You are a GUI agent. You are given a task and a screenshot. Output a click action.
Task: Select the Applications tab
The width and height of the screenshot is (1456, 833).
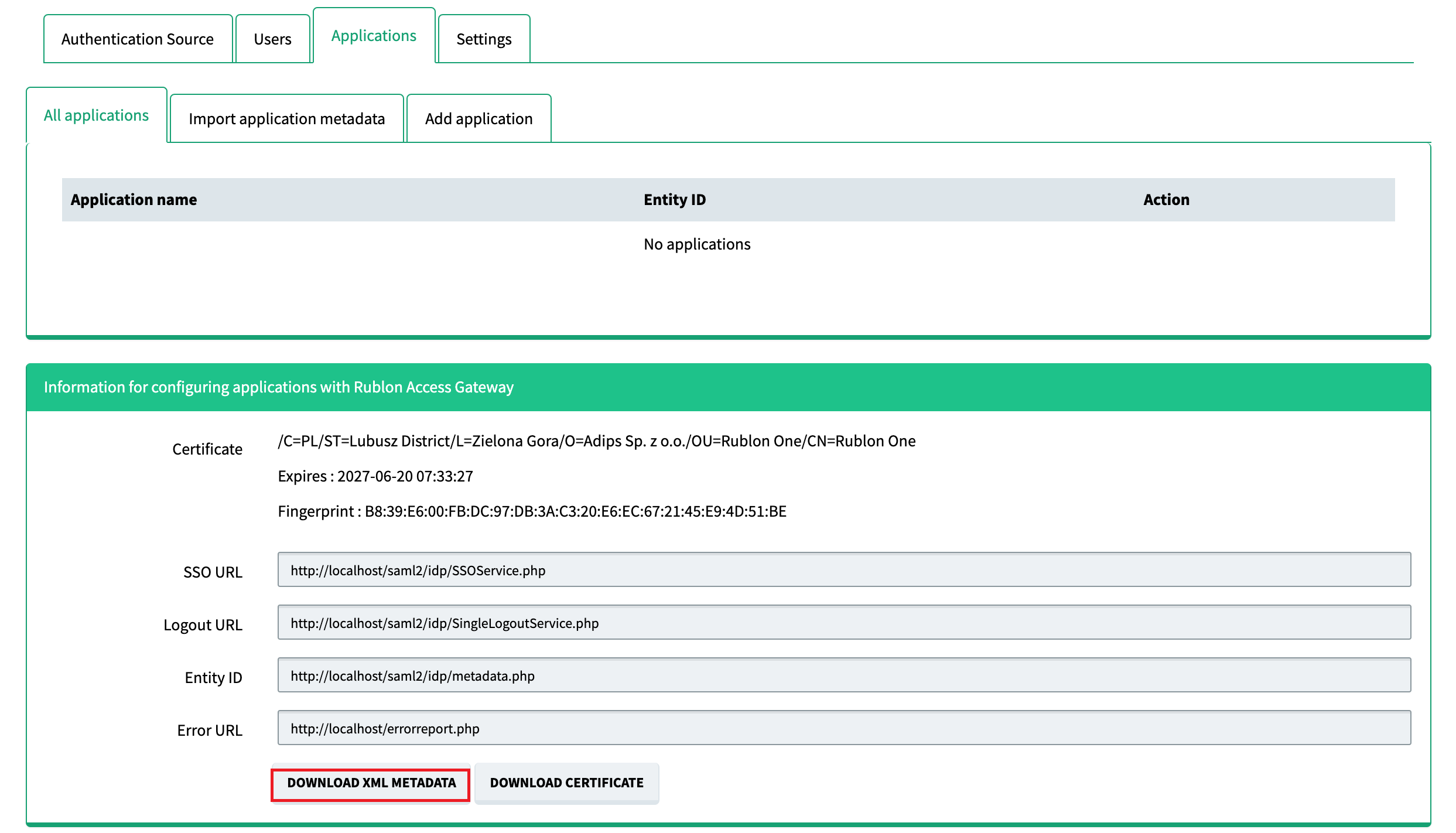[374, 36]
